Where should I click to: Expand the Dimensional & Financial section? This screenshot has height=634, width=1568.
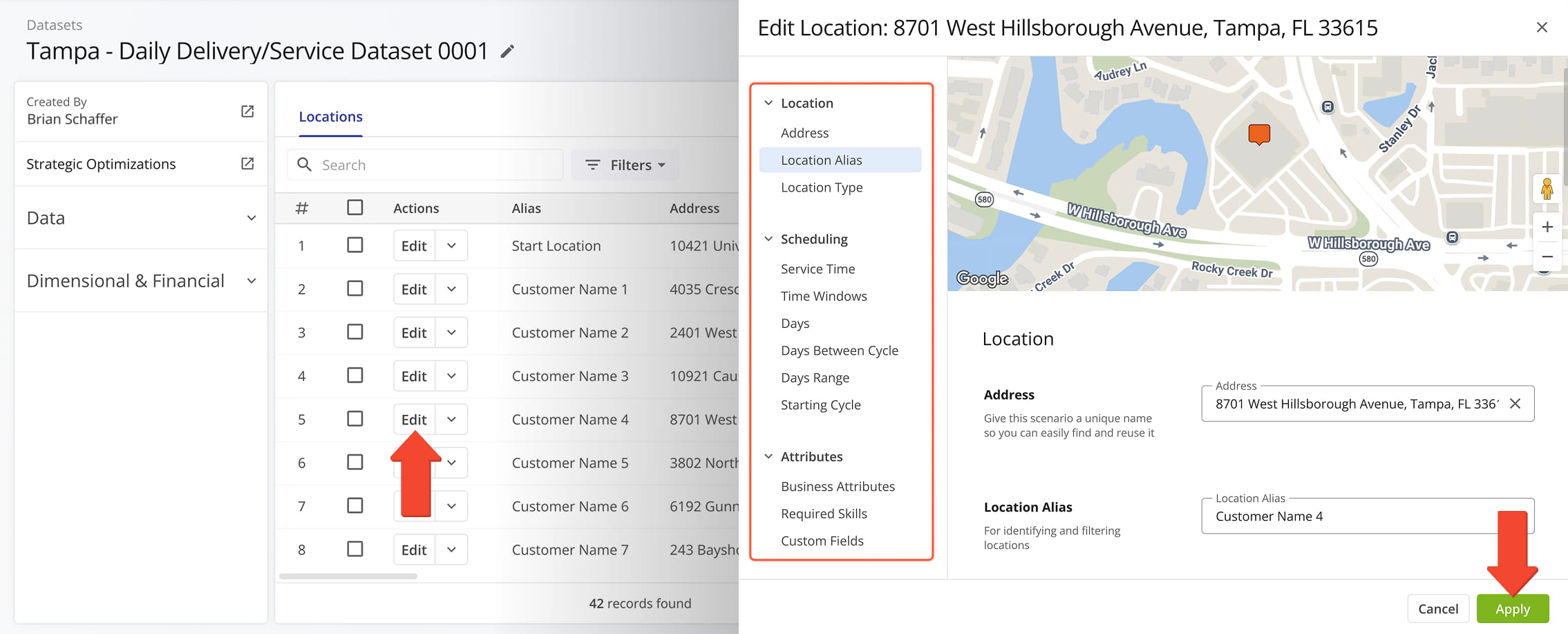point(141,281)
